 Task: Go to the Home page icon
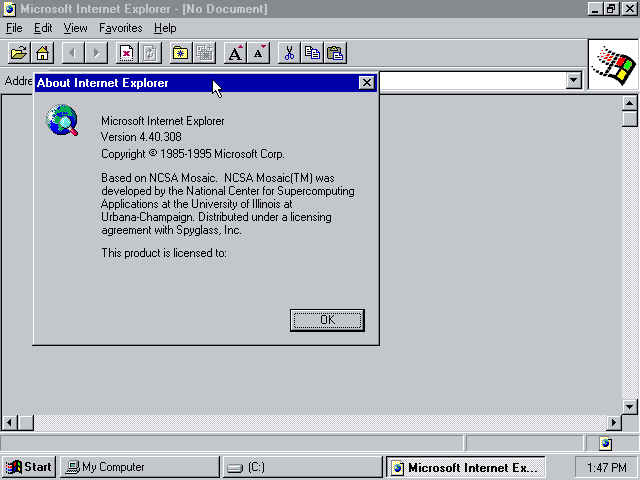pos(42,53)
